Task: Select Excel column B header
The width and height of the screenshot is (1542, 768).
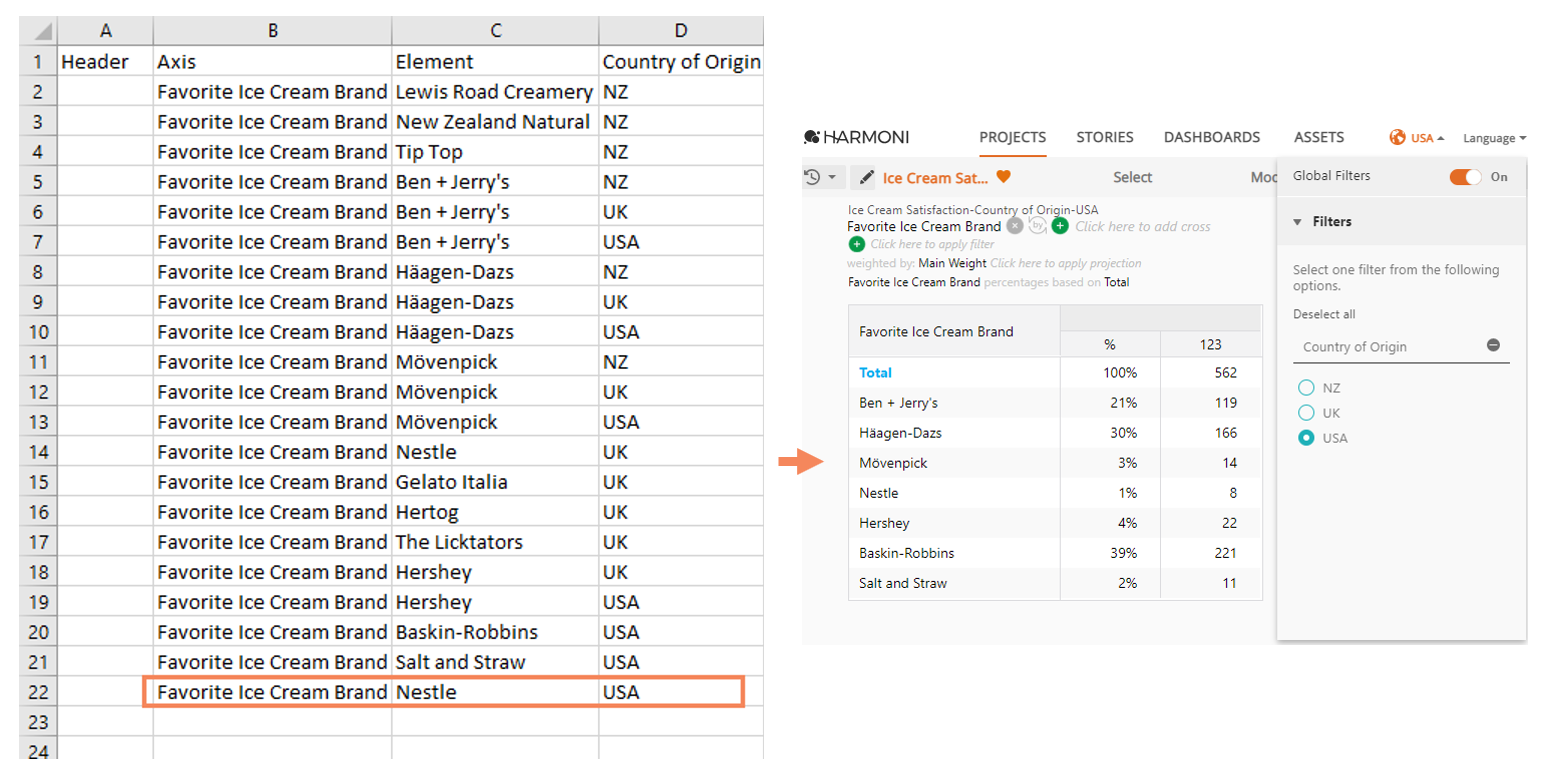Action: [272, 31]
